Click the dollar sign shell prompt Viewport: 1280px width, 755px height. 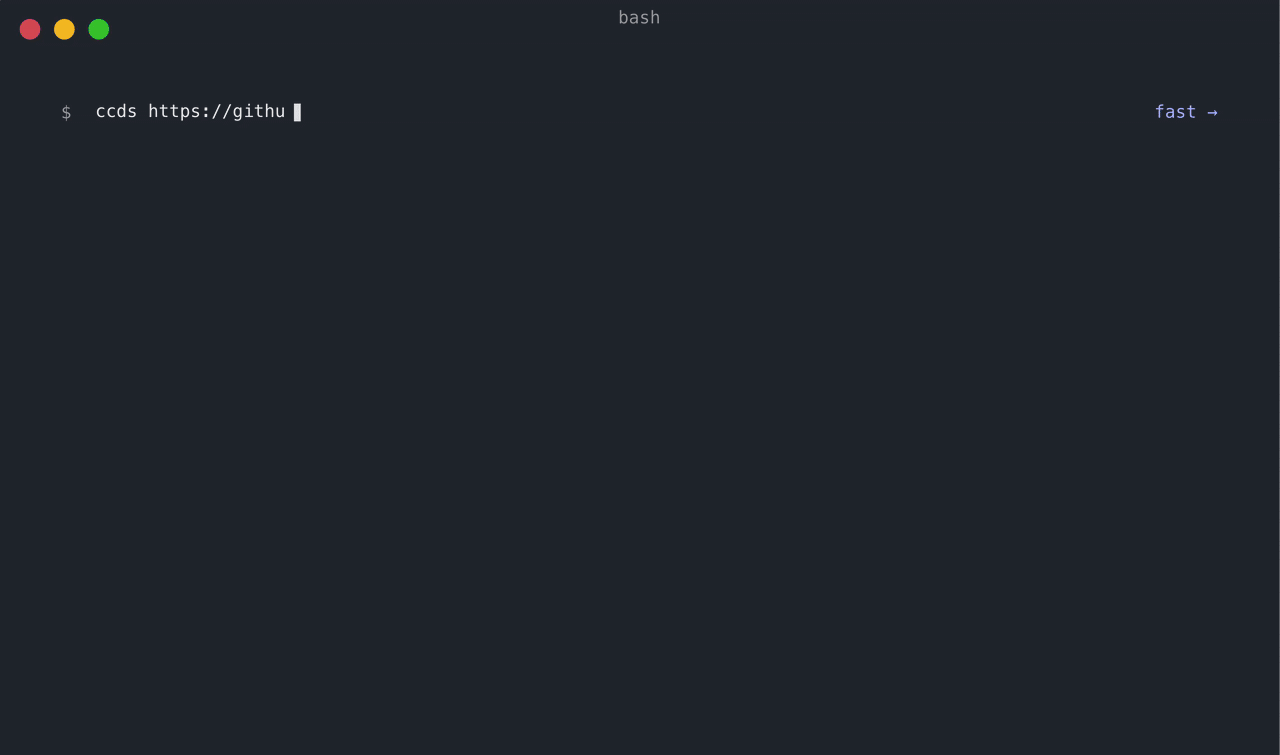[x=66, y=112]
